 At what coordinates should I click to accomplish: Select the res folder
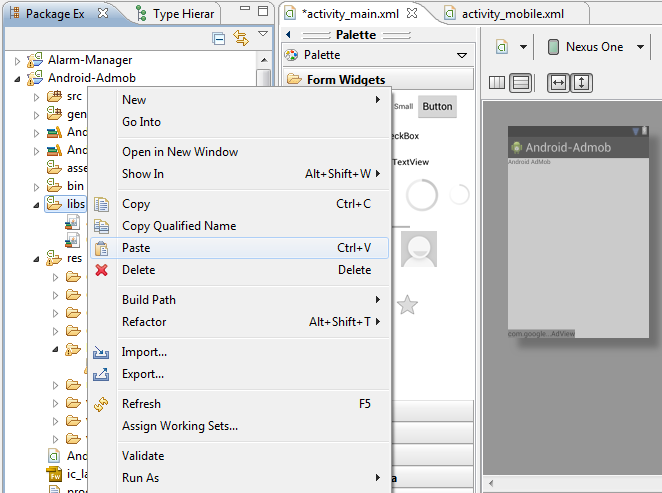[x=64, y=258]
